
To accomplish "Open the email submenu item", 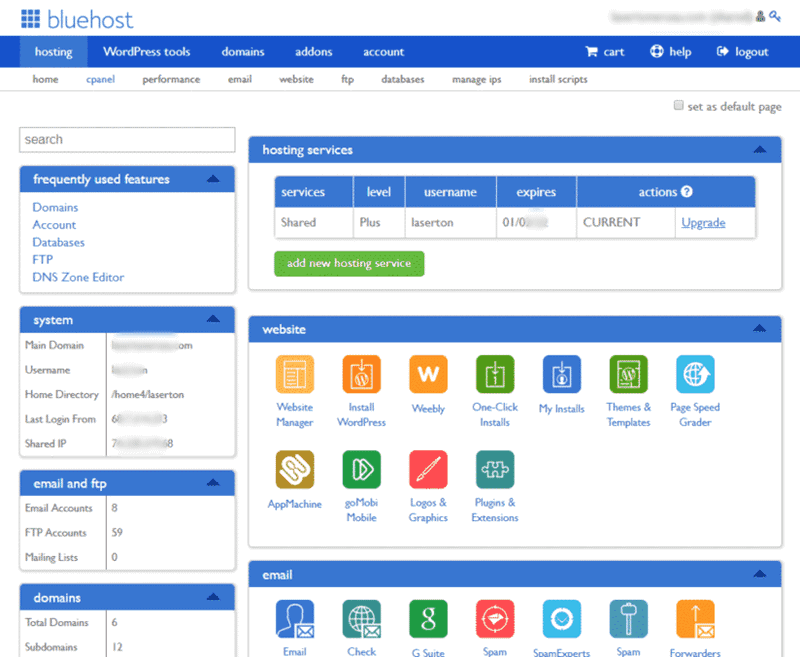I will [x=240, y=80].
